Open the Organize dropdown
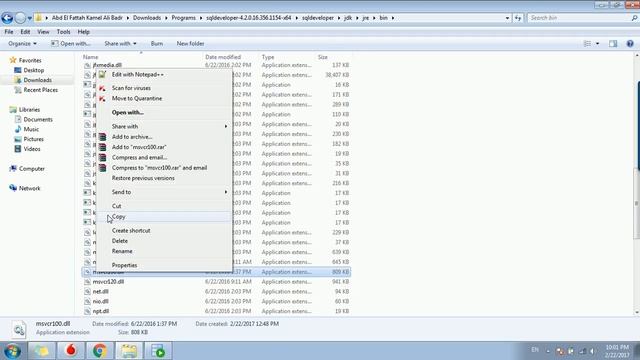The height and width of the screenshot is (360, 640). click(22, 44)
